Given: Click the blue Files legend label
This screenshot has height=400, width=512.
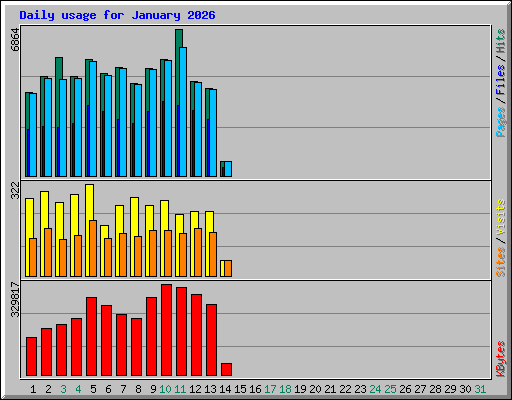Looking at the screenshot, I should [500, 79].
